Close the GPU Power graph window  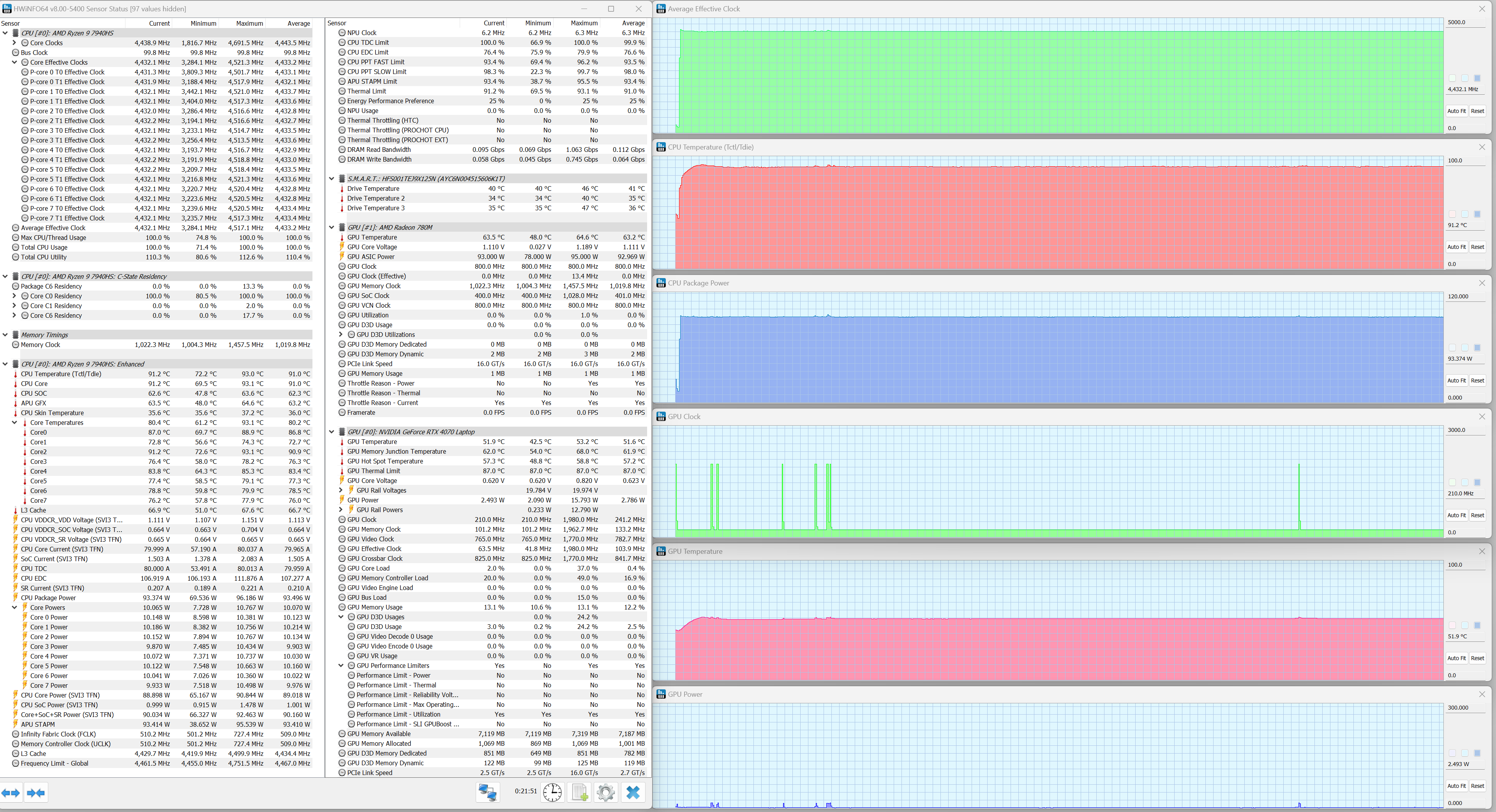click(x=1482, y=694)
